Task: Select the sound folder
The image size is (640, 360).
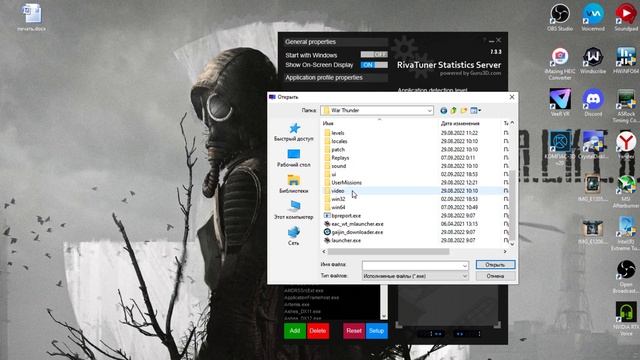Action: [339, 166]
